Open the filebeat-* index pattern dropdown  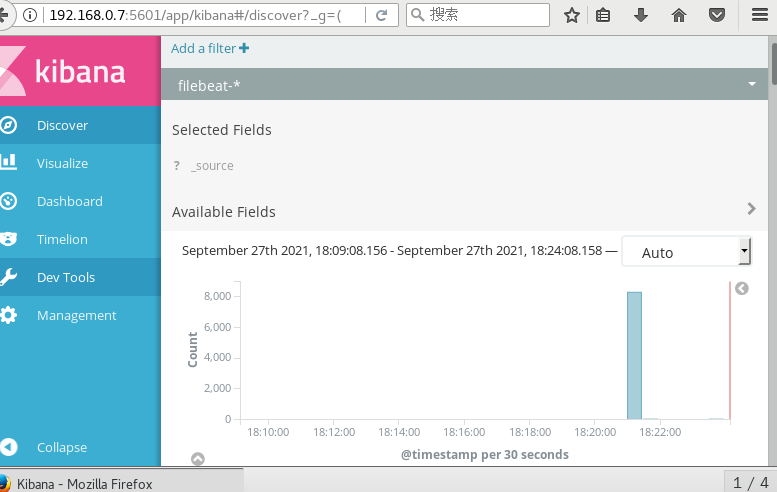(464, 85)
